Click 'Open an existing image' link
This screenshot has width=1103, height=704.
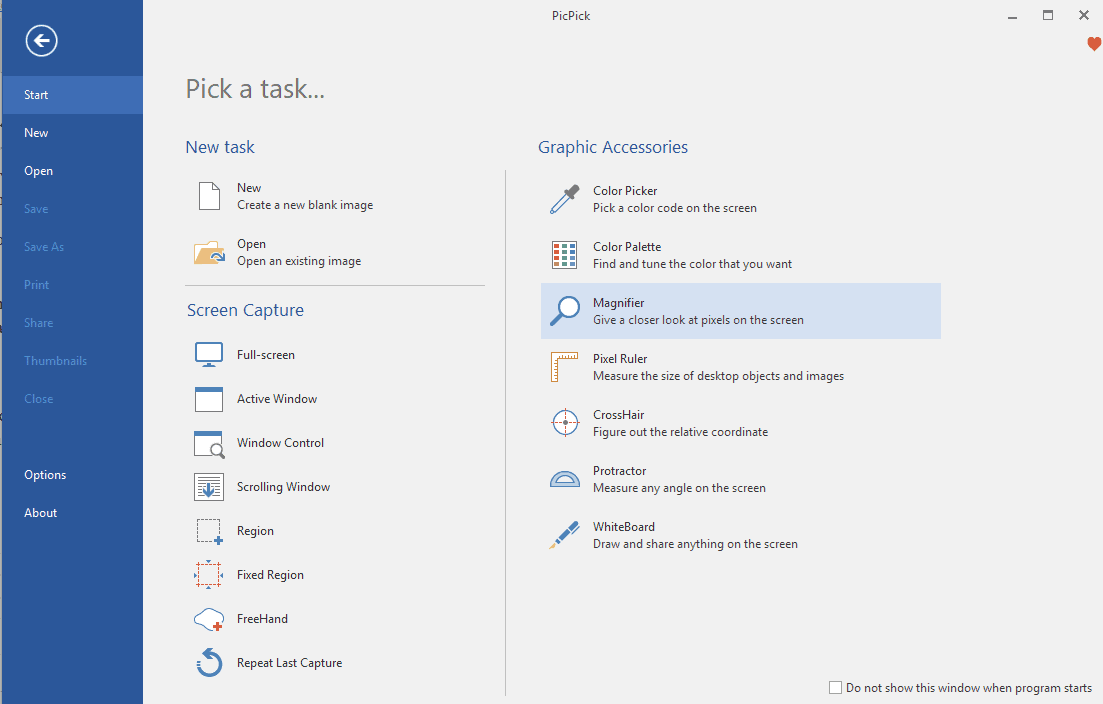[x=299, y=261]
